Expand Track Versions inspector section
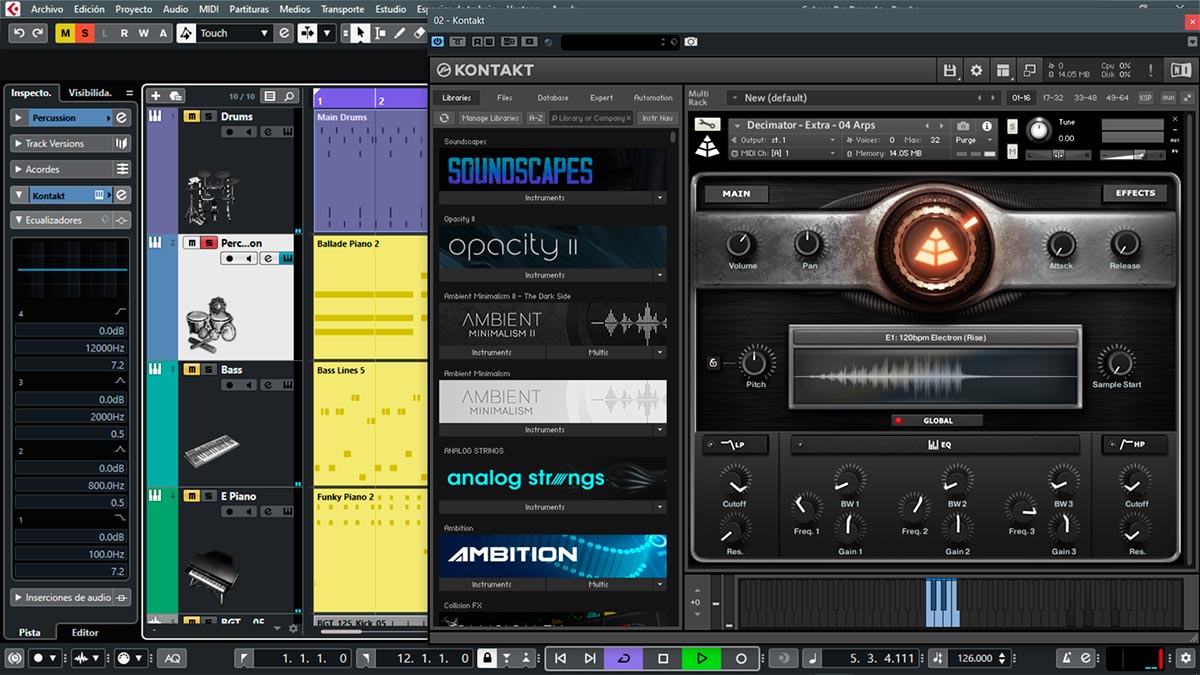 [19, 143]
